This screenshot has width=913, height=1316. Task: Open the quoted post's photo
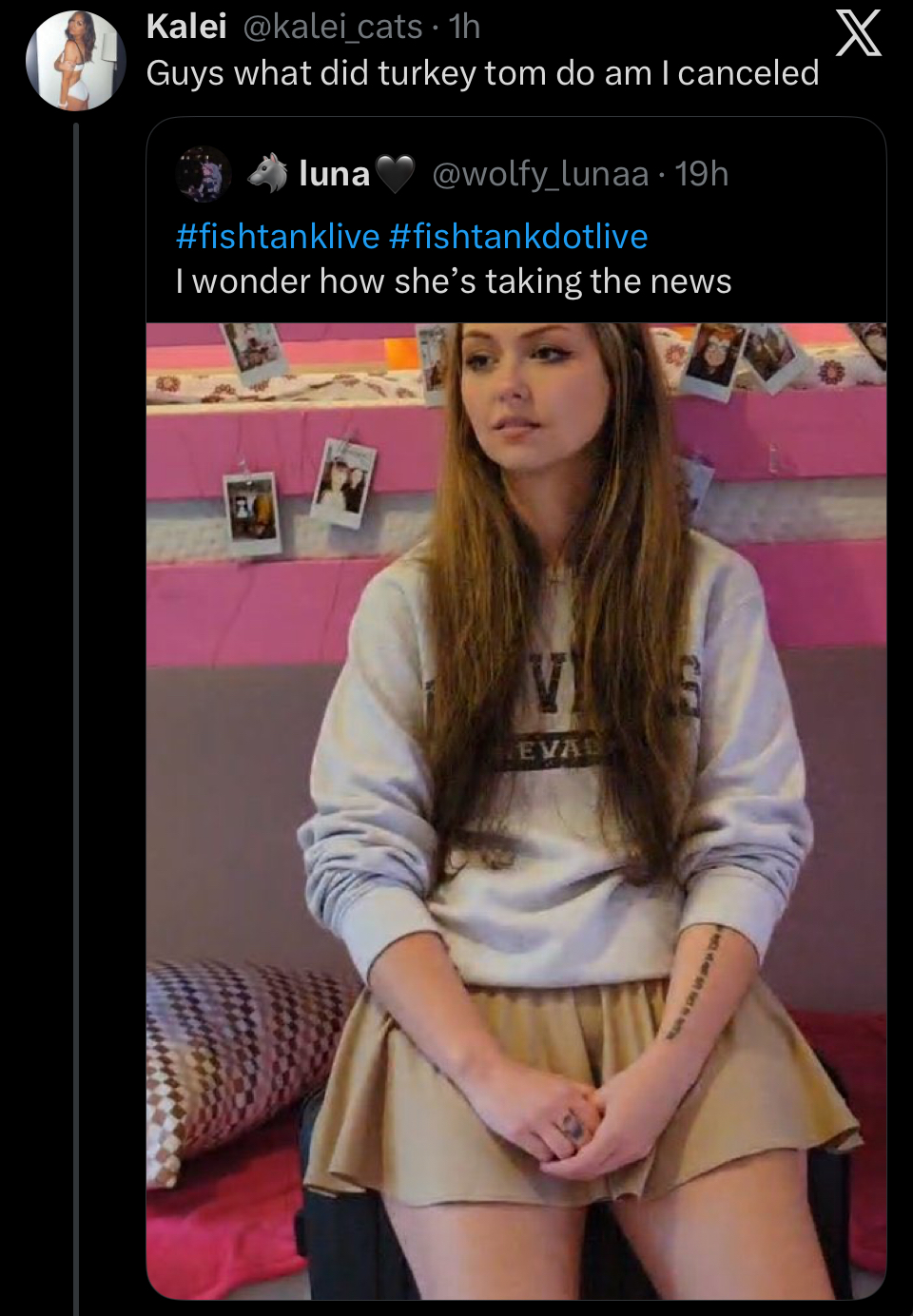(x=516, y=811)
